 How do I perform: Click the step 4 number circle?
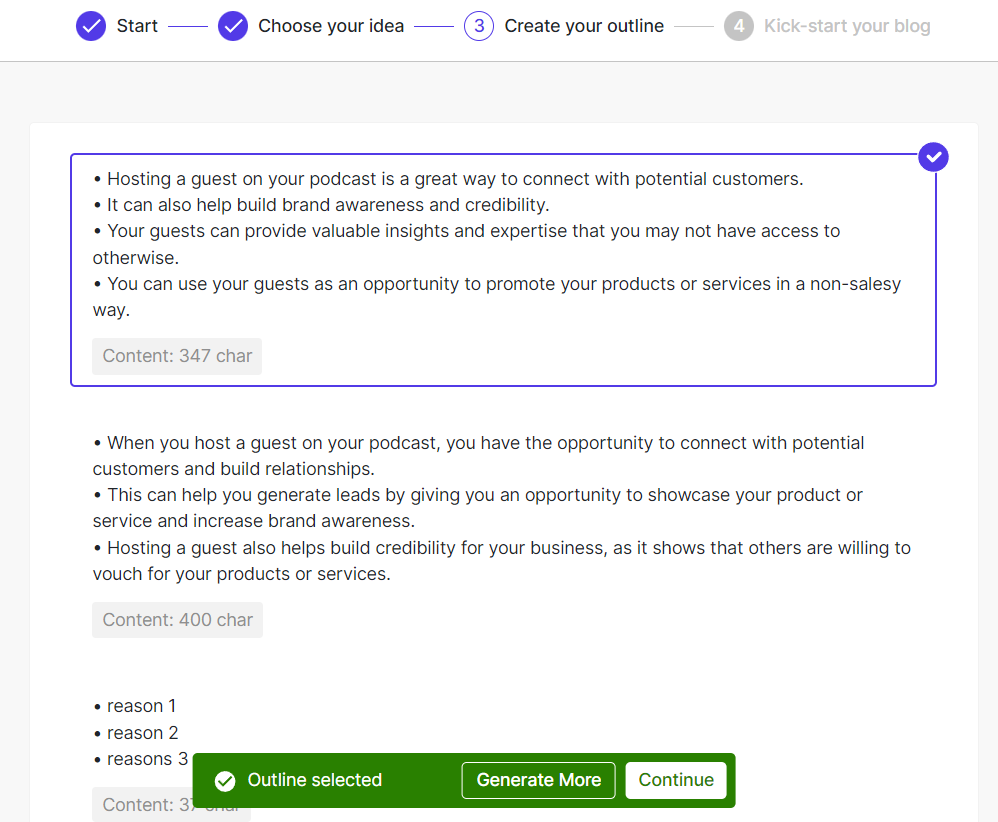[739, 26]
